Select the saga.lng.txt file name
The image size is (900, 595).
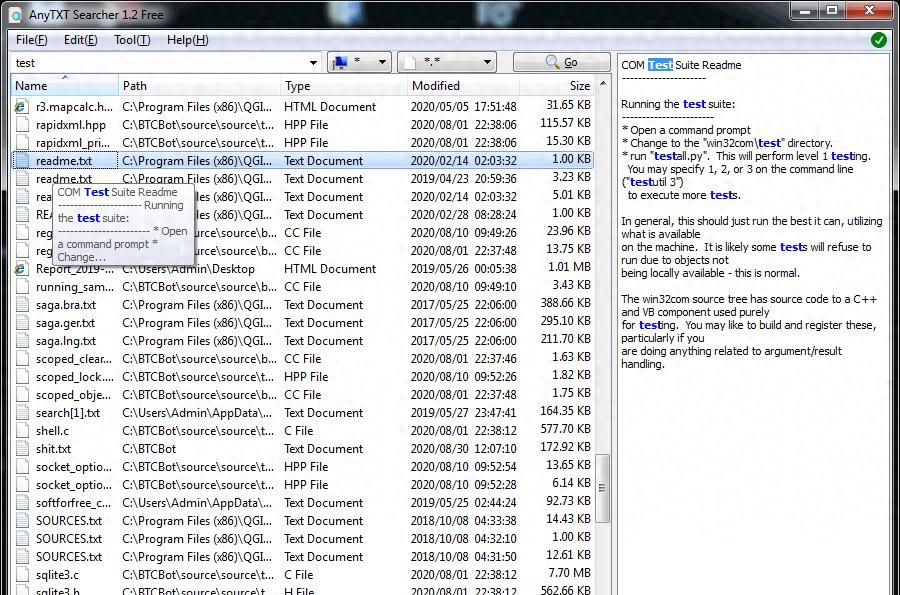point(66,341)
